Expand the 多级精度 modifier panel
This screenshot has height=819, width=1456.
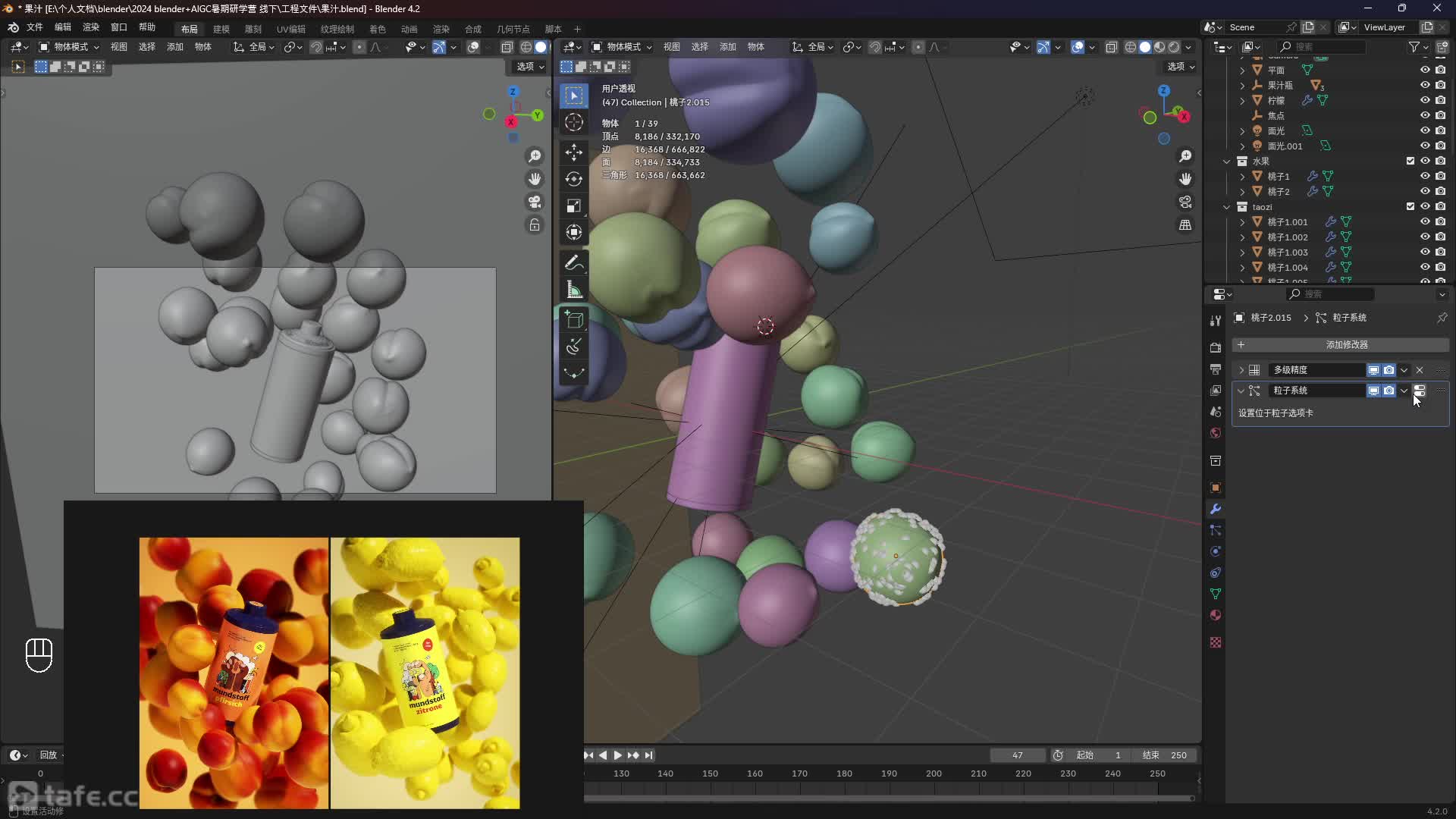pyautogui.click(x=1241, y=370)
